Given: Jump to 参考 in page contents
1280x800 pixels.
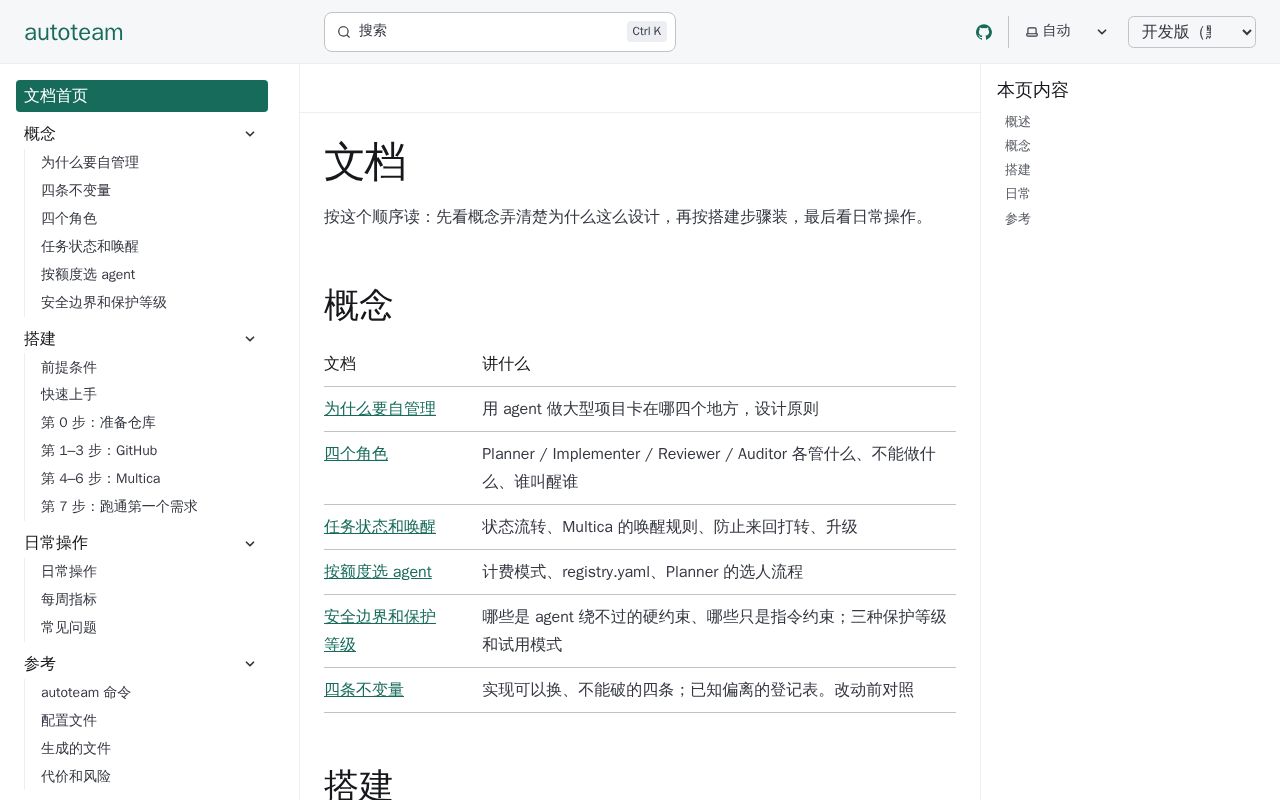Looking at the screenshot, I should 1018,219.
